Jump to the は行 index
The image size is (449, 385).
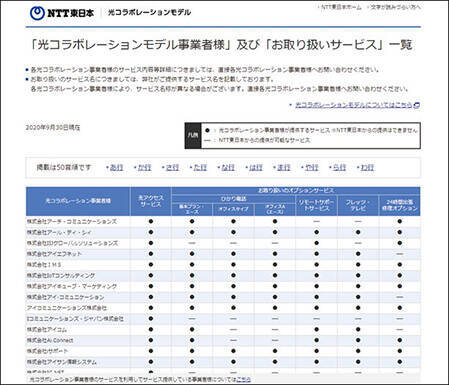[x=256, y=167]
